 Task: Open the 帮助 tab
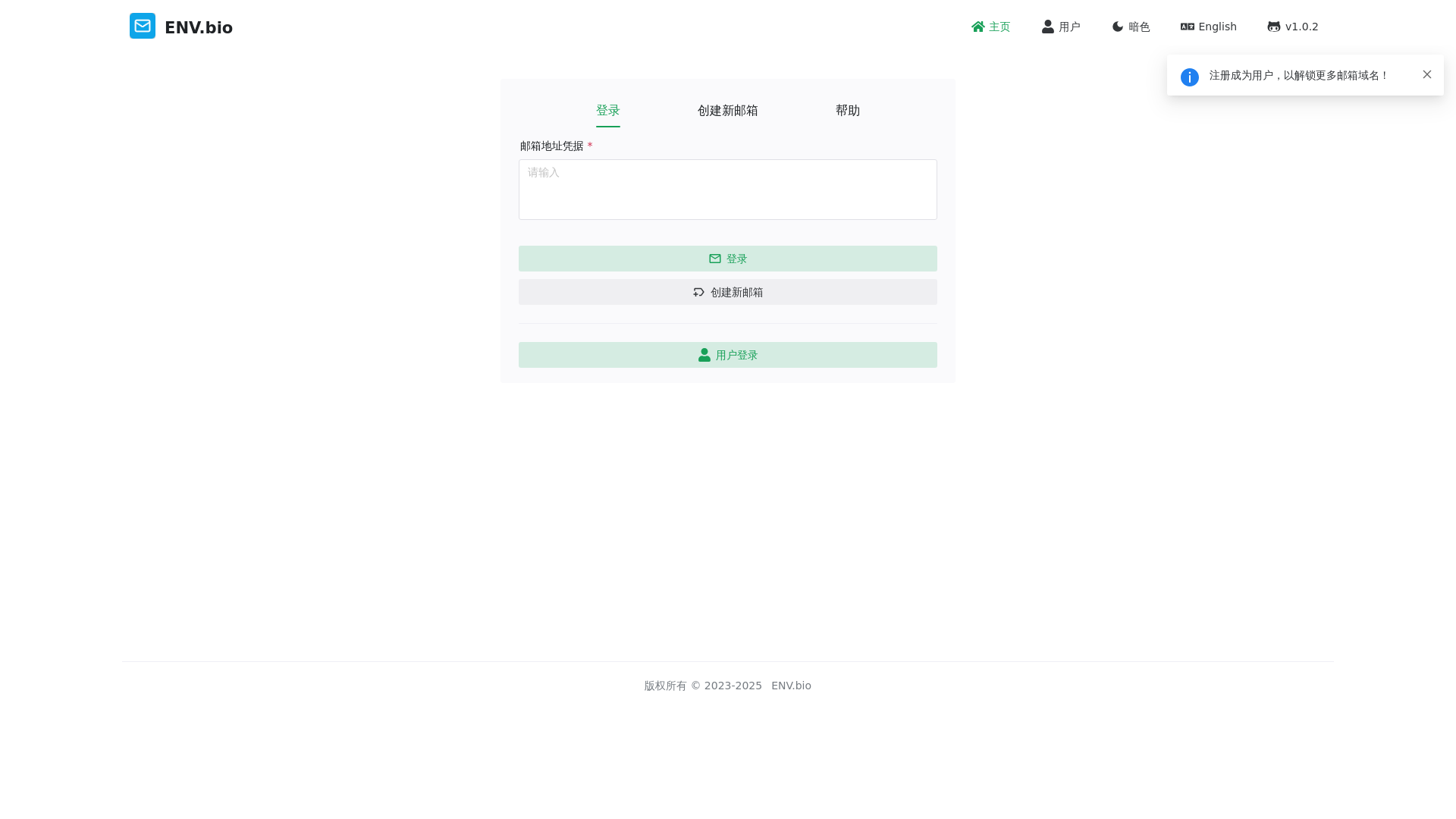(x=848, y=111)
